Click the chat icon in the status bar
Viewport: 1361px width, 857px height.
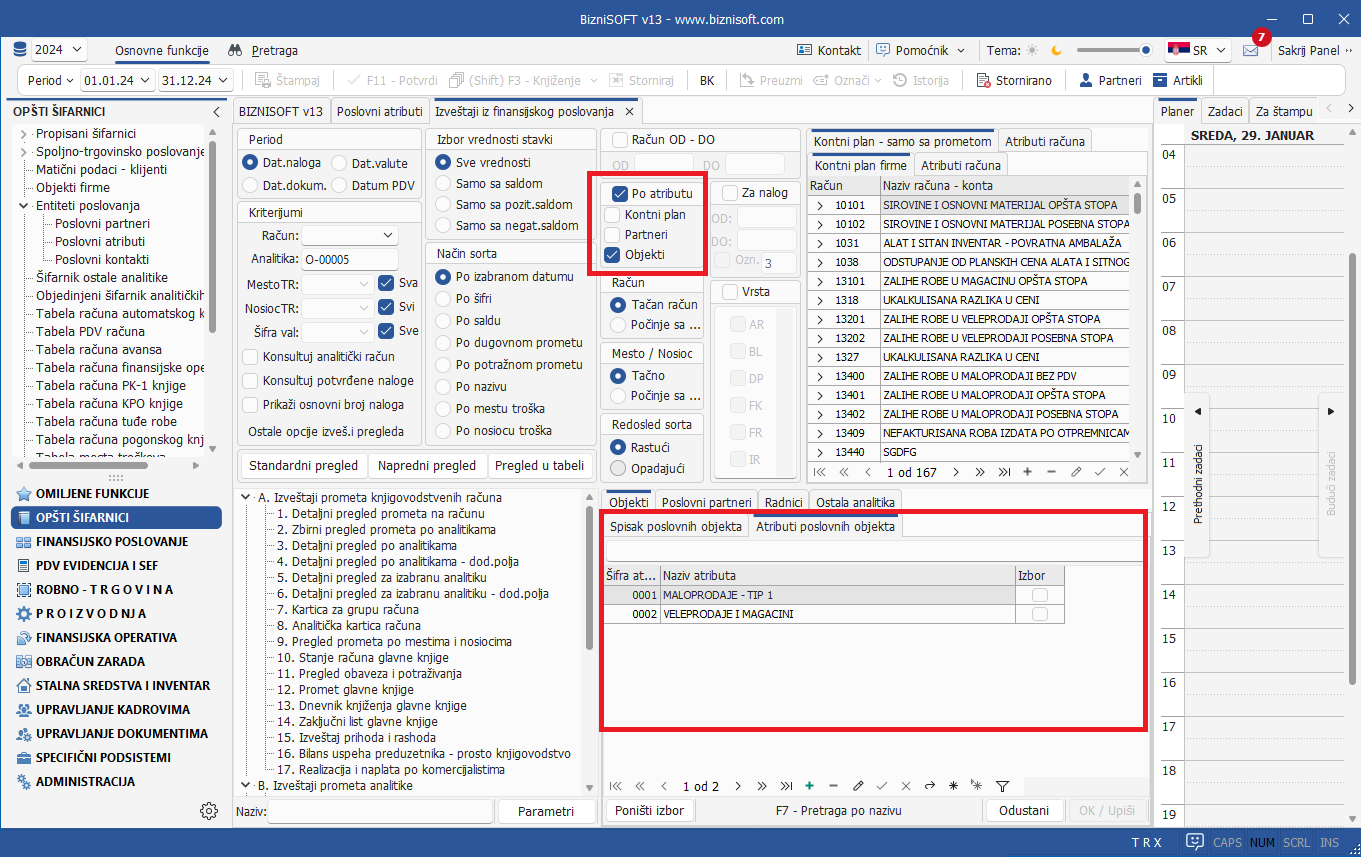[x=1194, y=842]
